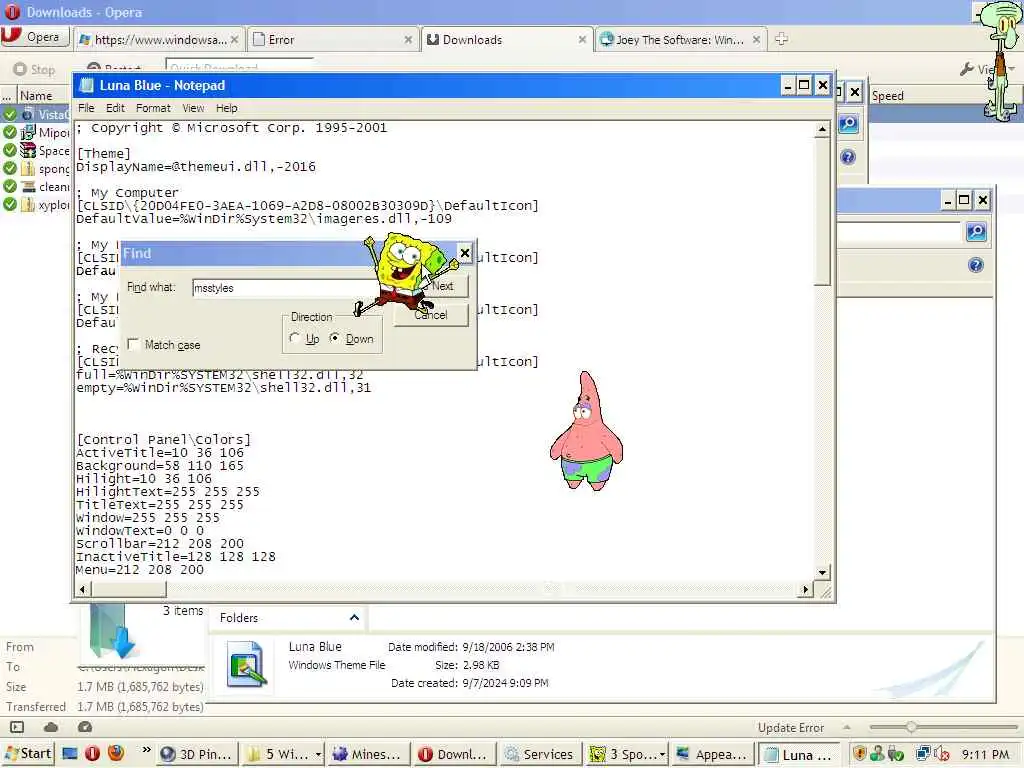Click the lower Explorer window help icon
Viewport: 1024px width, 768px height.
pos(976,264)
